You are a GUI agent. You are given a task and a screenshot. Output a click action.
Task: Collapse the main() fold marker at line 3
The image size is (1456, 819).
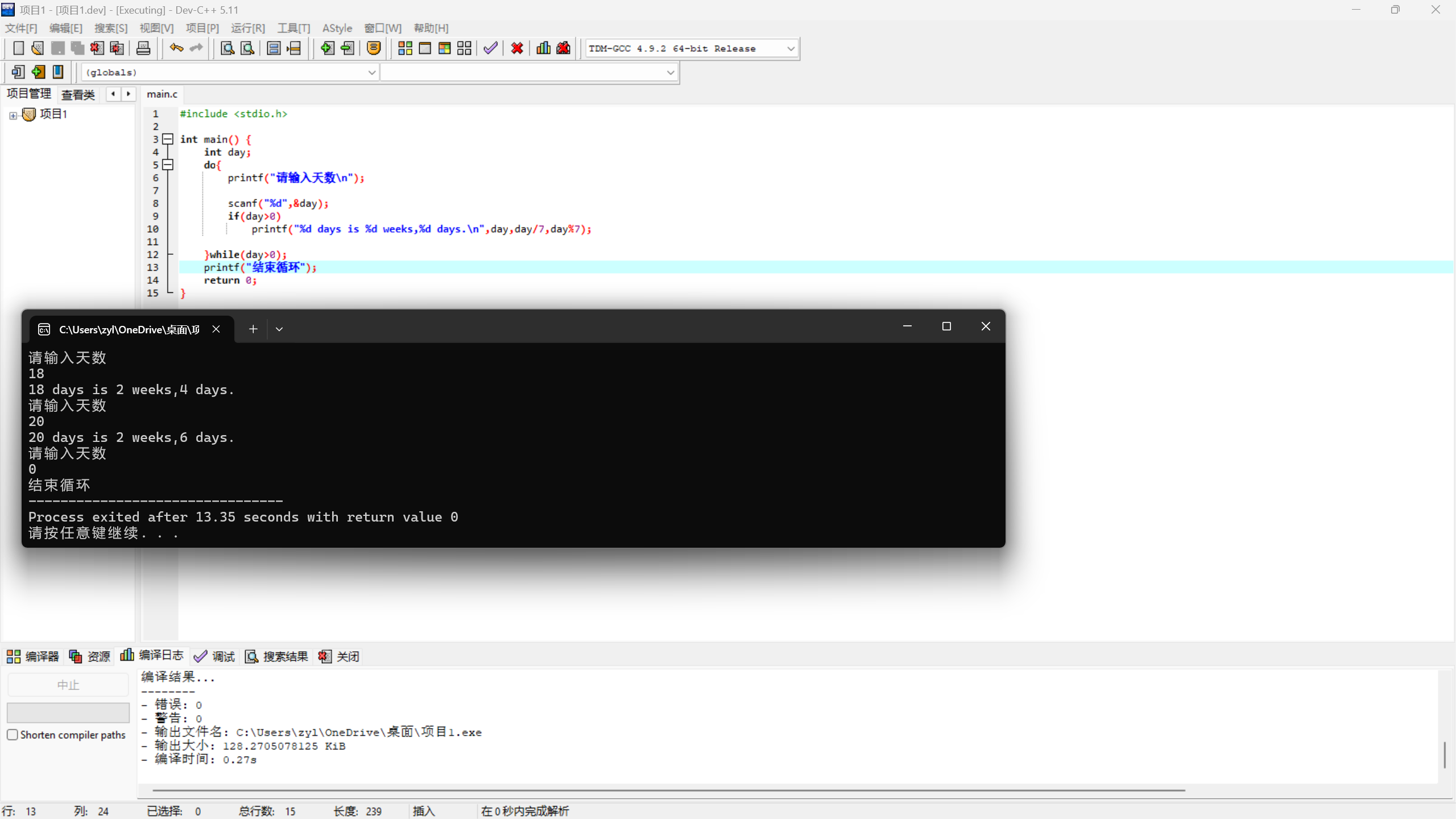point(168,139)
